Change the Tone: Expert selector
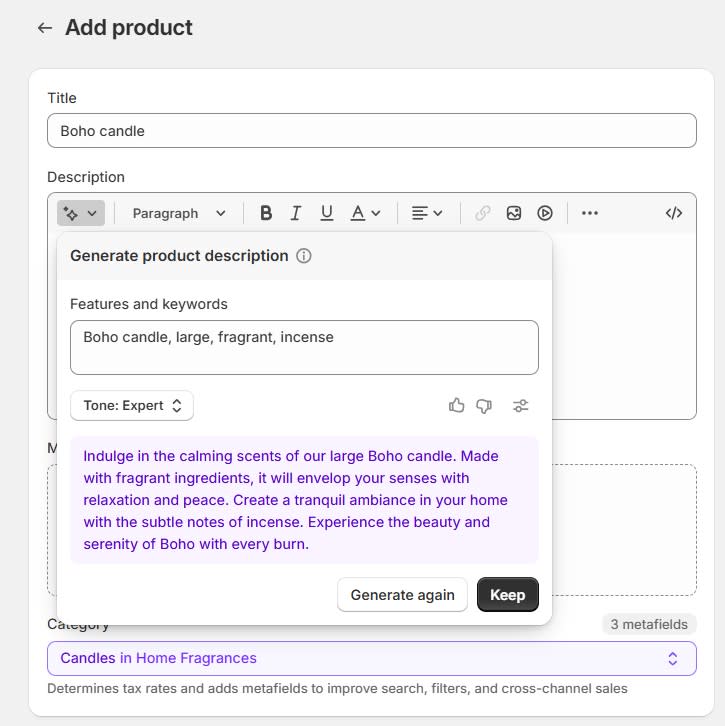Viewport: 725px width, 726px height. pos(132,406)
